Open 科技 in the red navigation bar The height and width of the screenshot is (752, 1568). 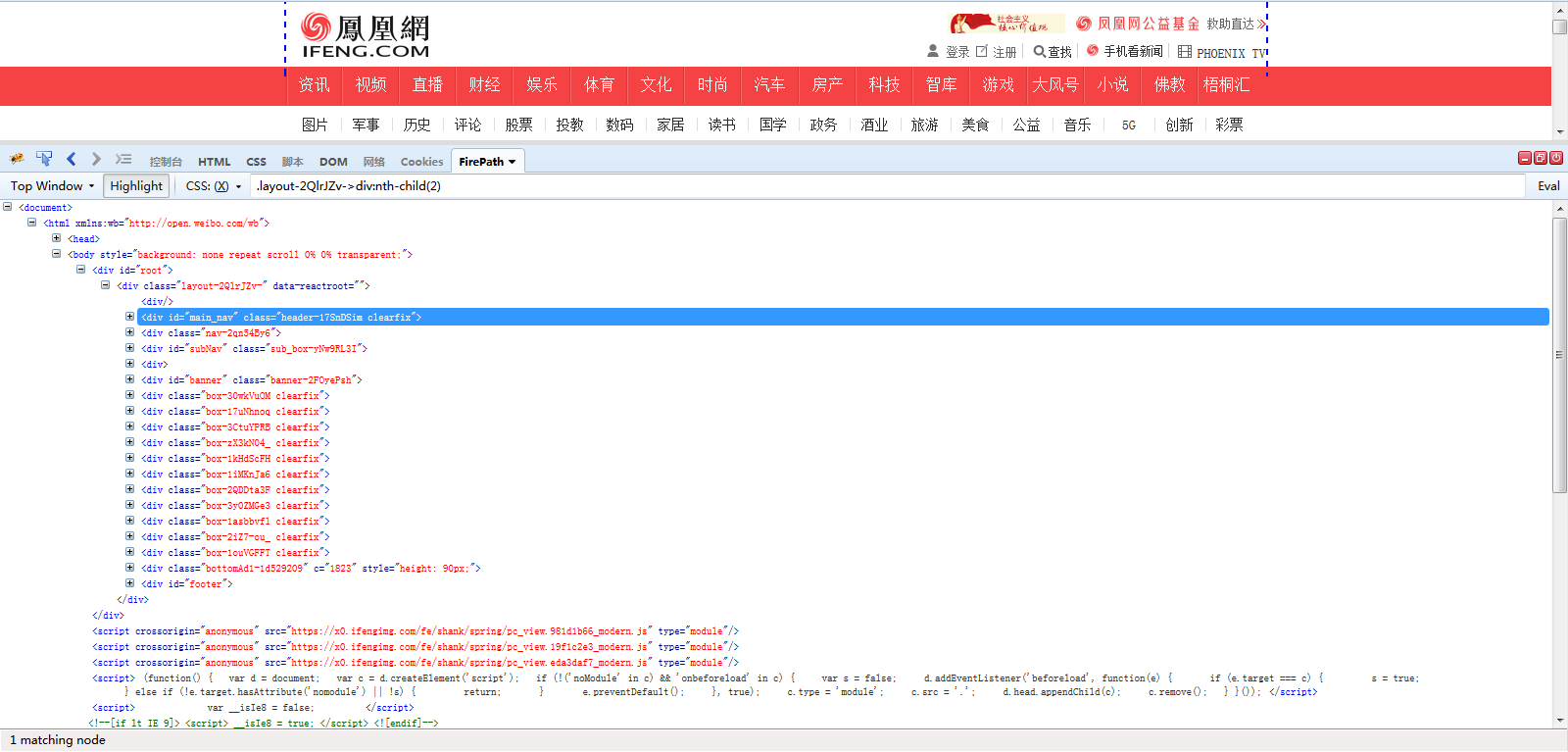(884, 85)
